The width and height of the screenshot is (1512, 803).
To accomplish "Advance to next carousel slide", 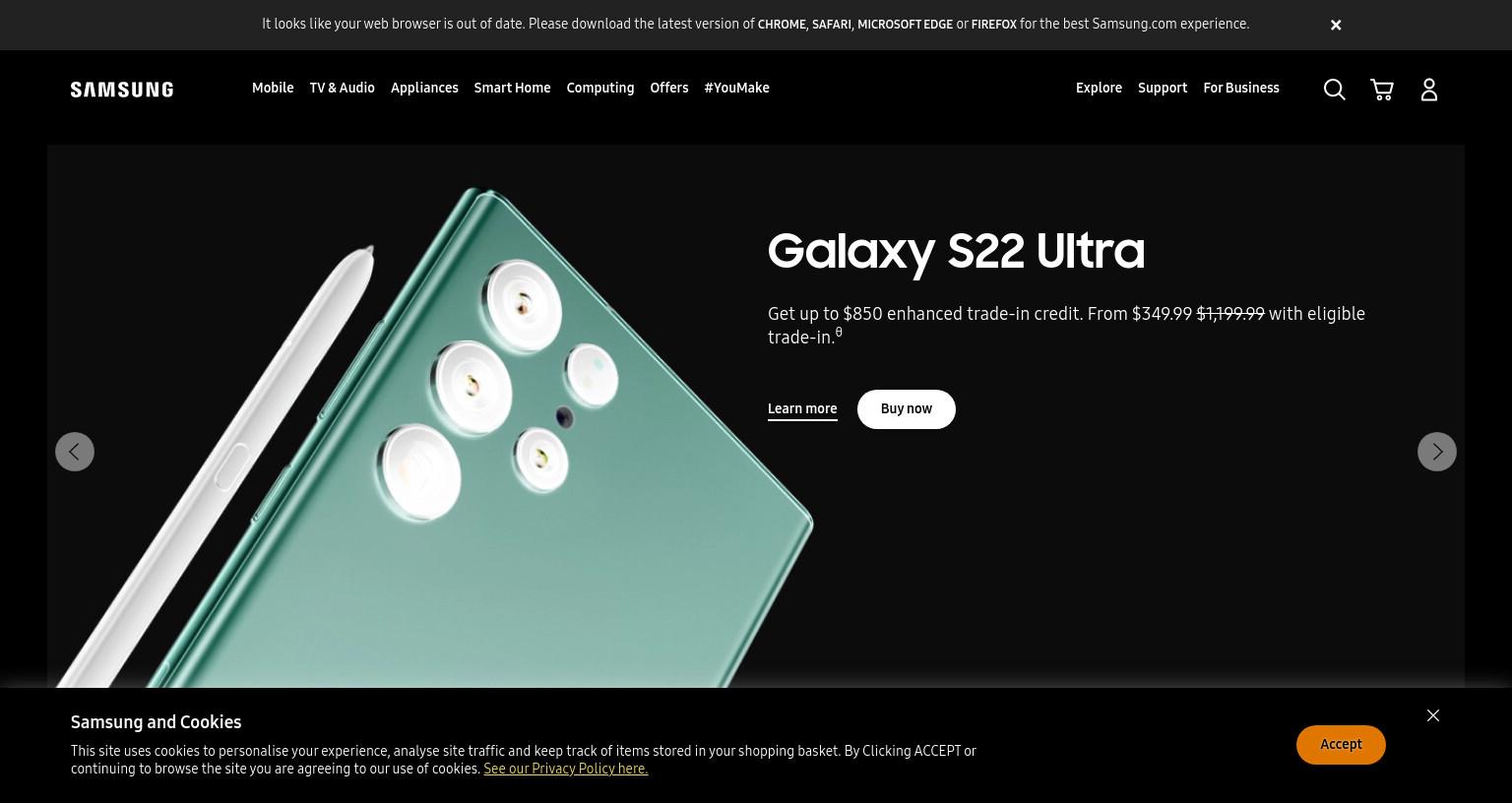I will pyautogui.click(x=1437, y=452).
